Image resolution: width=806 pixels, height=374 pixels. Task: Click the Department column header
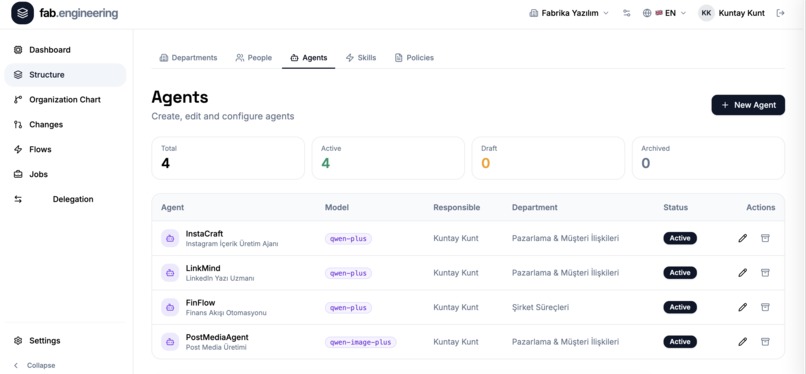(x=535, y=208)
